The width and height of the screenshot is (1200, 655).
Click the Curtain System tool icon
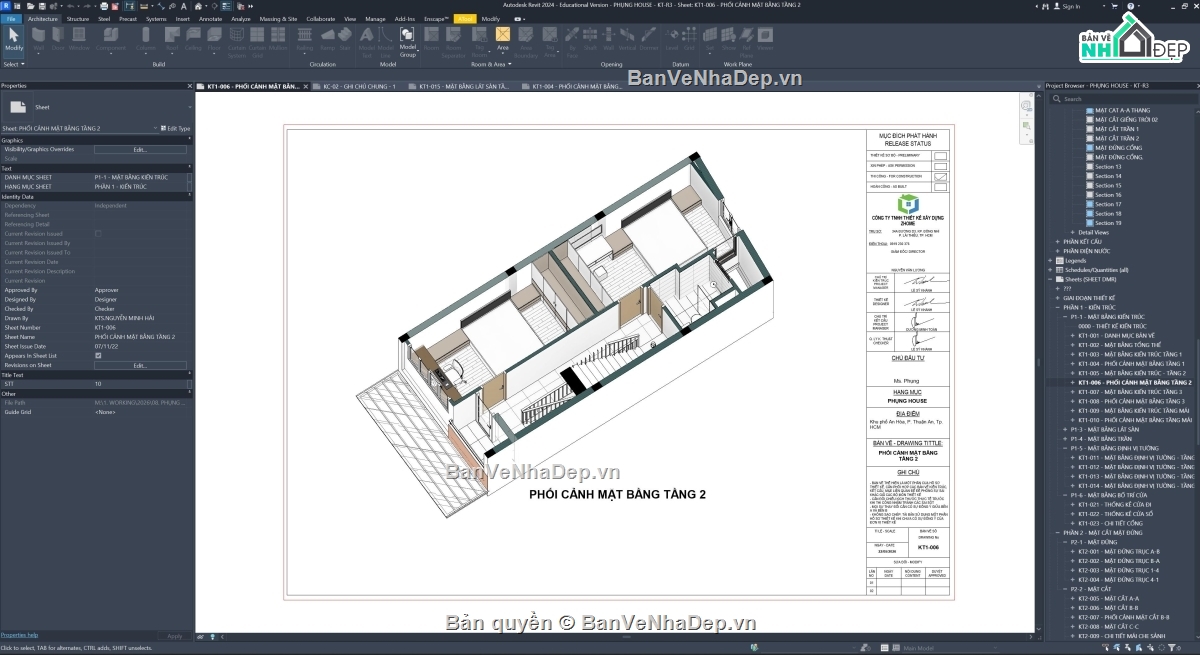coord(237,35)
